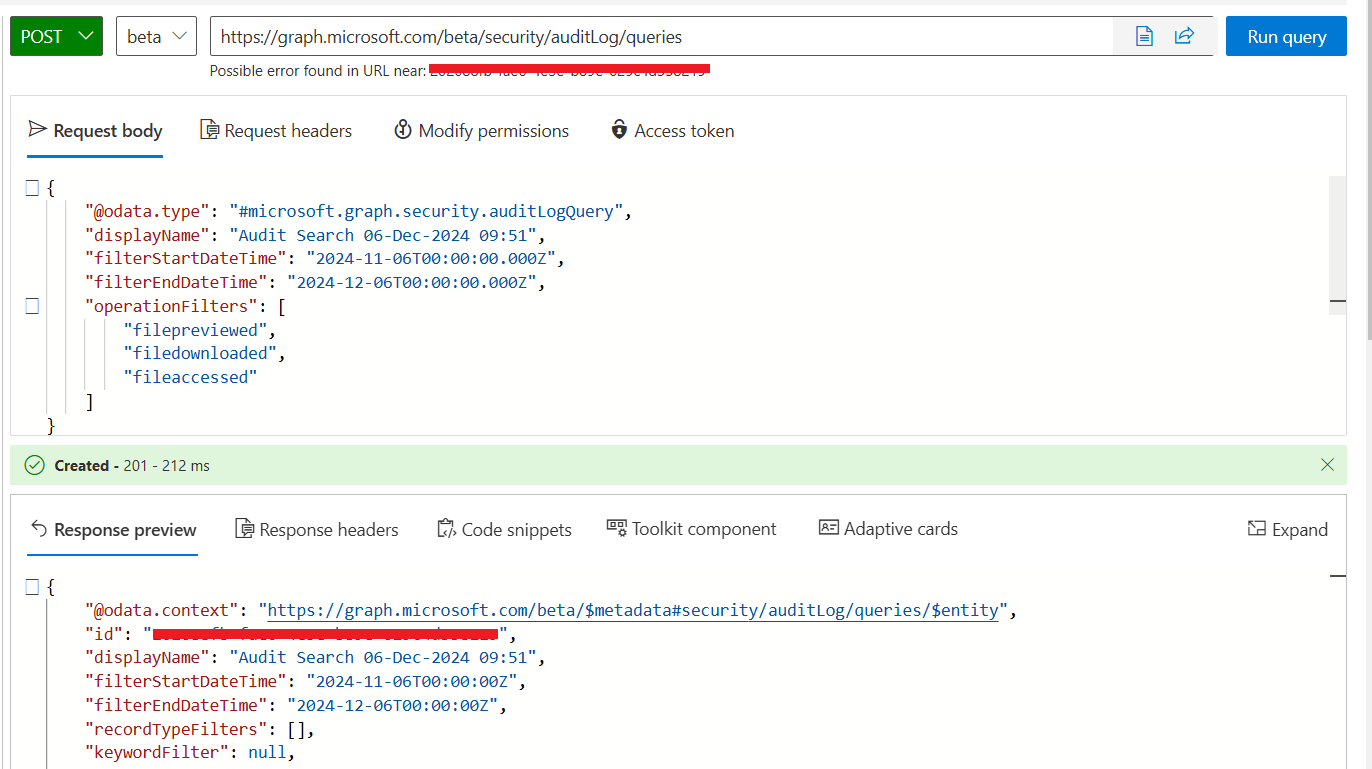Switch to the Response preview tab
Image resolution: width=1372 pixels, height=769 pixels.
(112, 530)
